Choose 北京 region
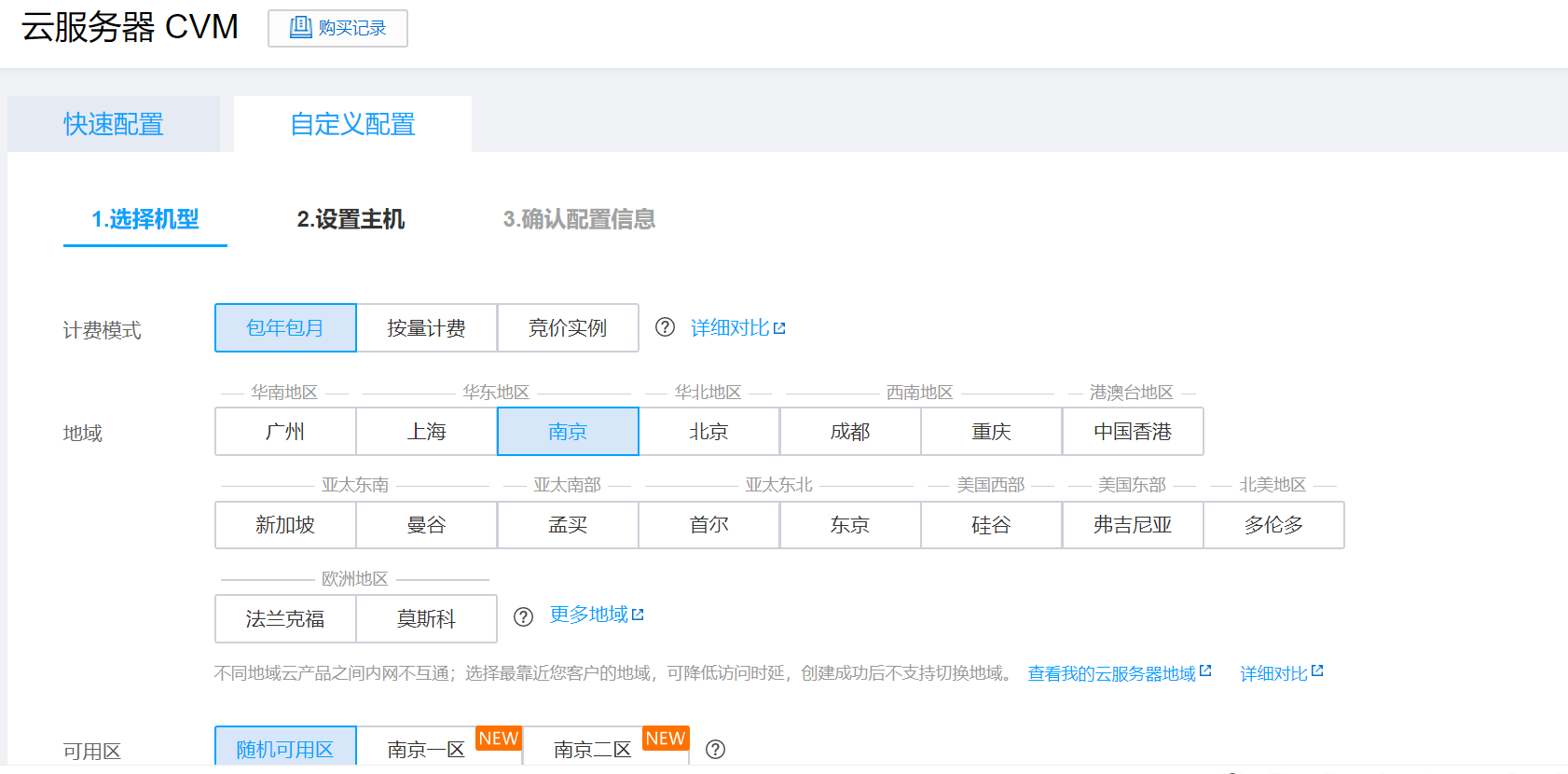 tap(709, 432)
